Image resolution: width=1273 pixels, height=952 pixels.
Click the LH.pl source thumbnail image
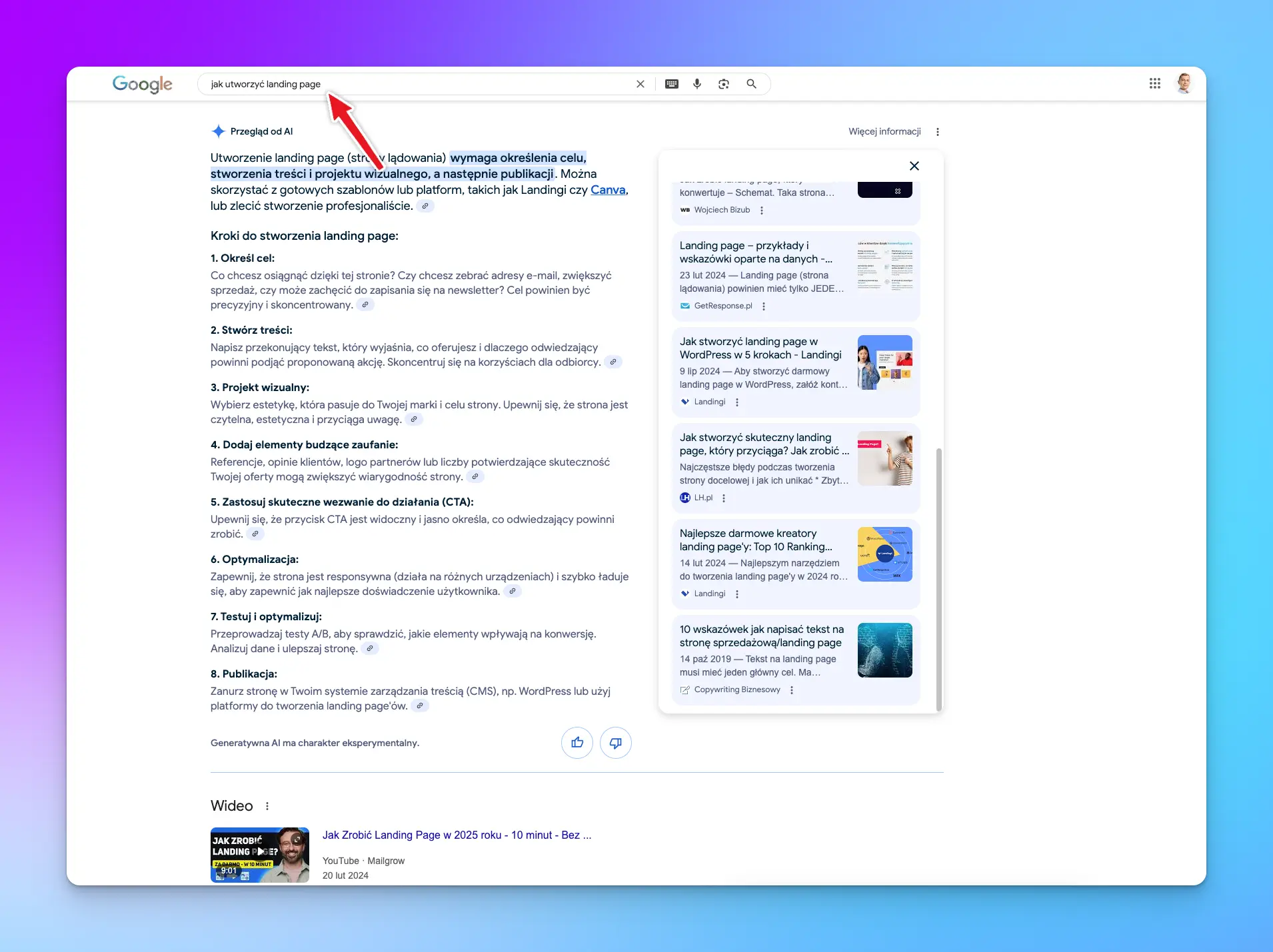(x=885, y=458)
